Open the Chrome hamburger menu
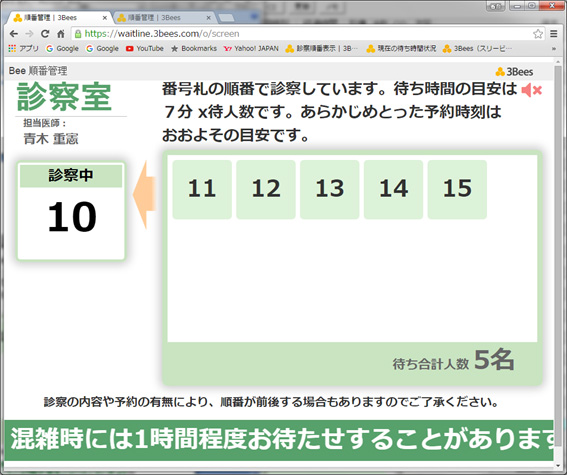Viewport: 567px width, 475px height. 554,34
